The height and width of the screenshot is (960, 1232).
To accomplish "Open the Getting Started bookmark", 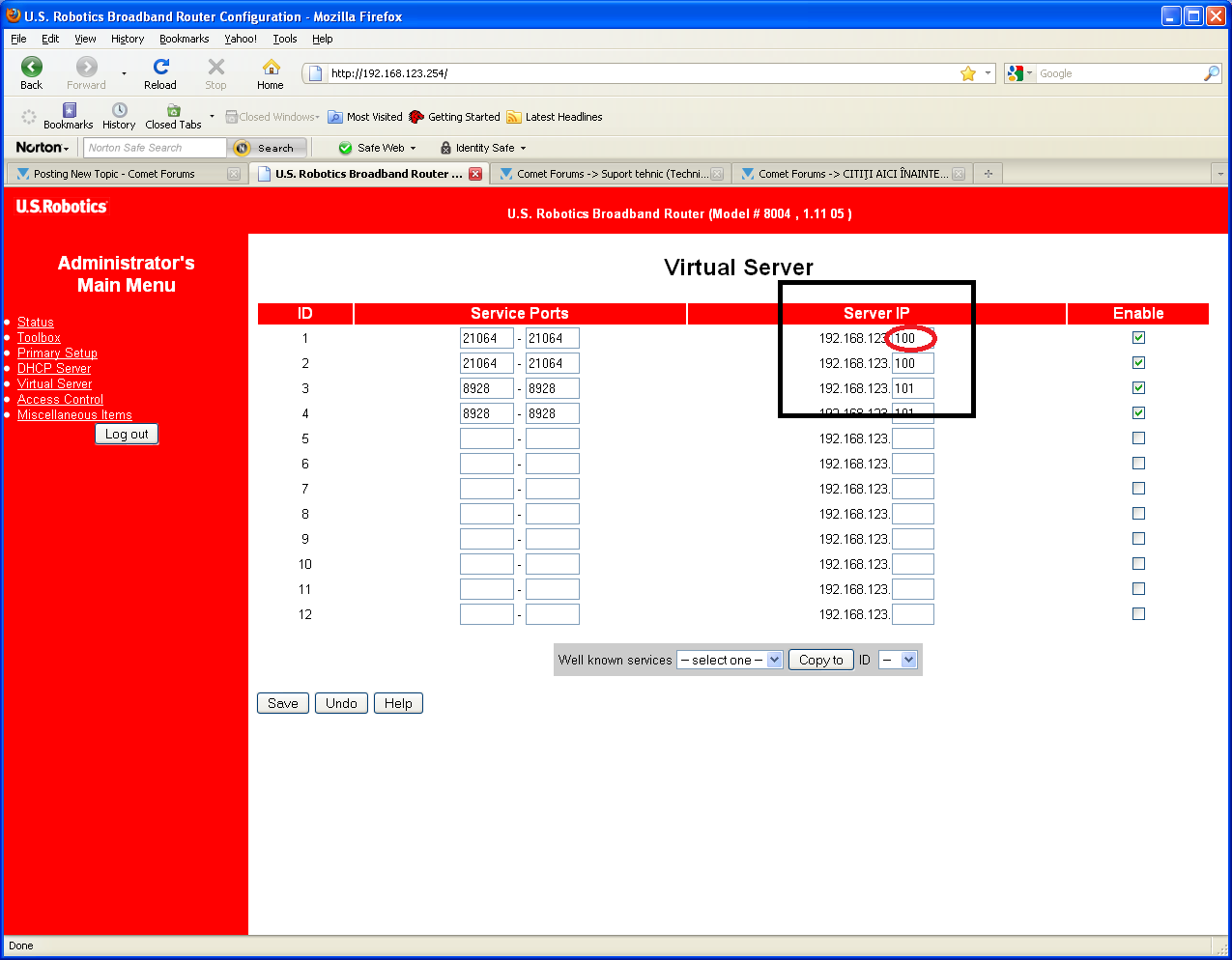I will (x=454, y=117).
